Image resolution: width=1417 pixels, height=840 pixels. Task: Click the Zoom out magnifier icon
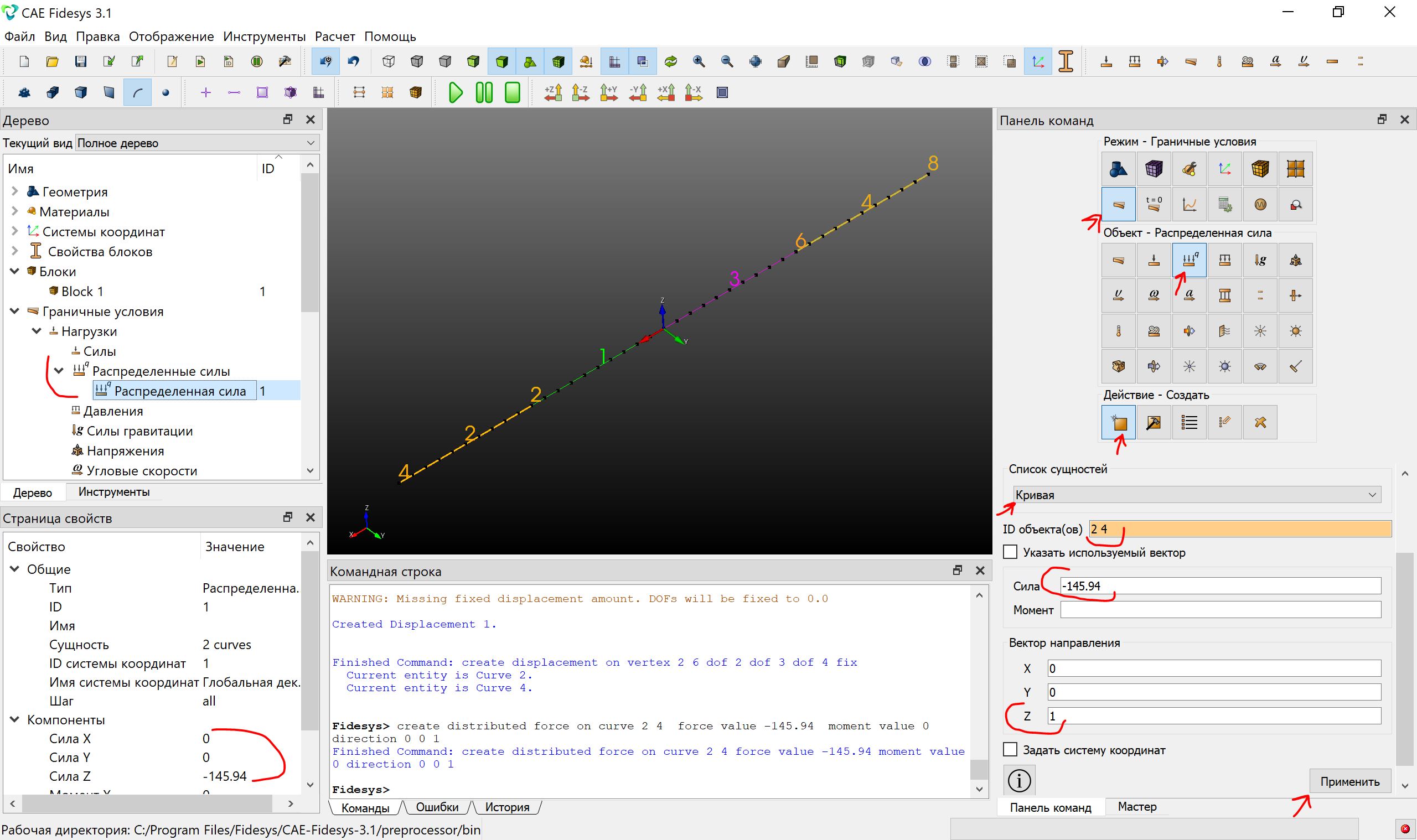(x=727, y=61)
